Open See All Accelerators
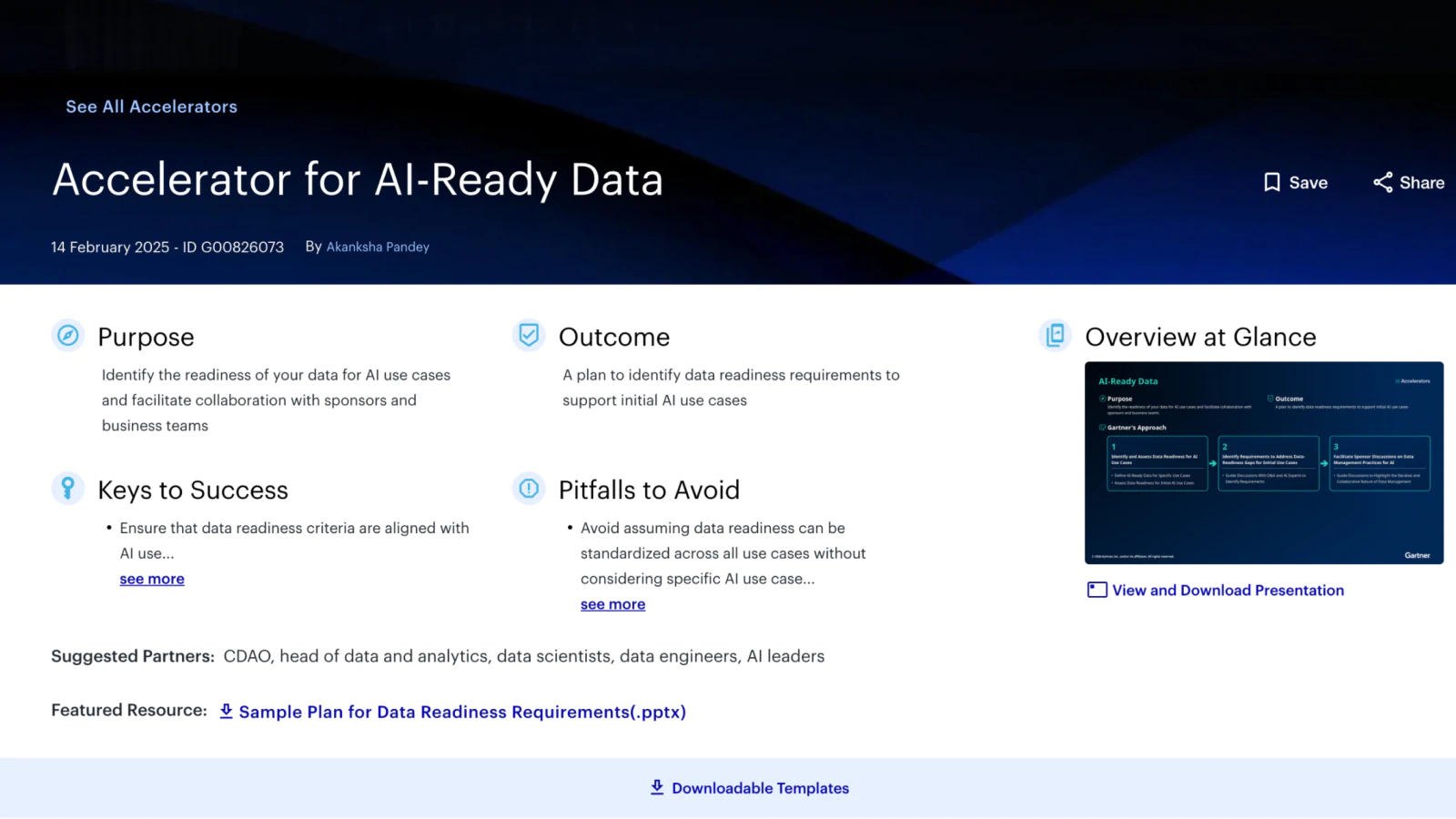 coord(151,106)
